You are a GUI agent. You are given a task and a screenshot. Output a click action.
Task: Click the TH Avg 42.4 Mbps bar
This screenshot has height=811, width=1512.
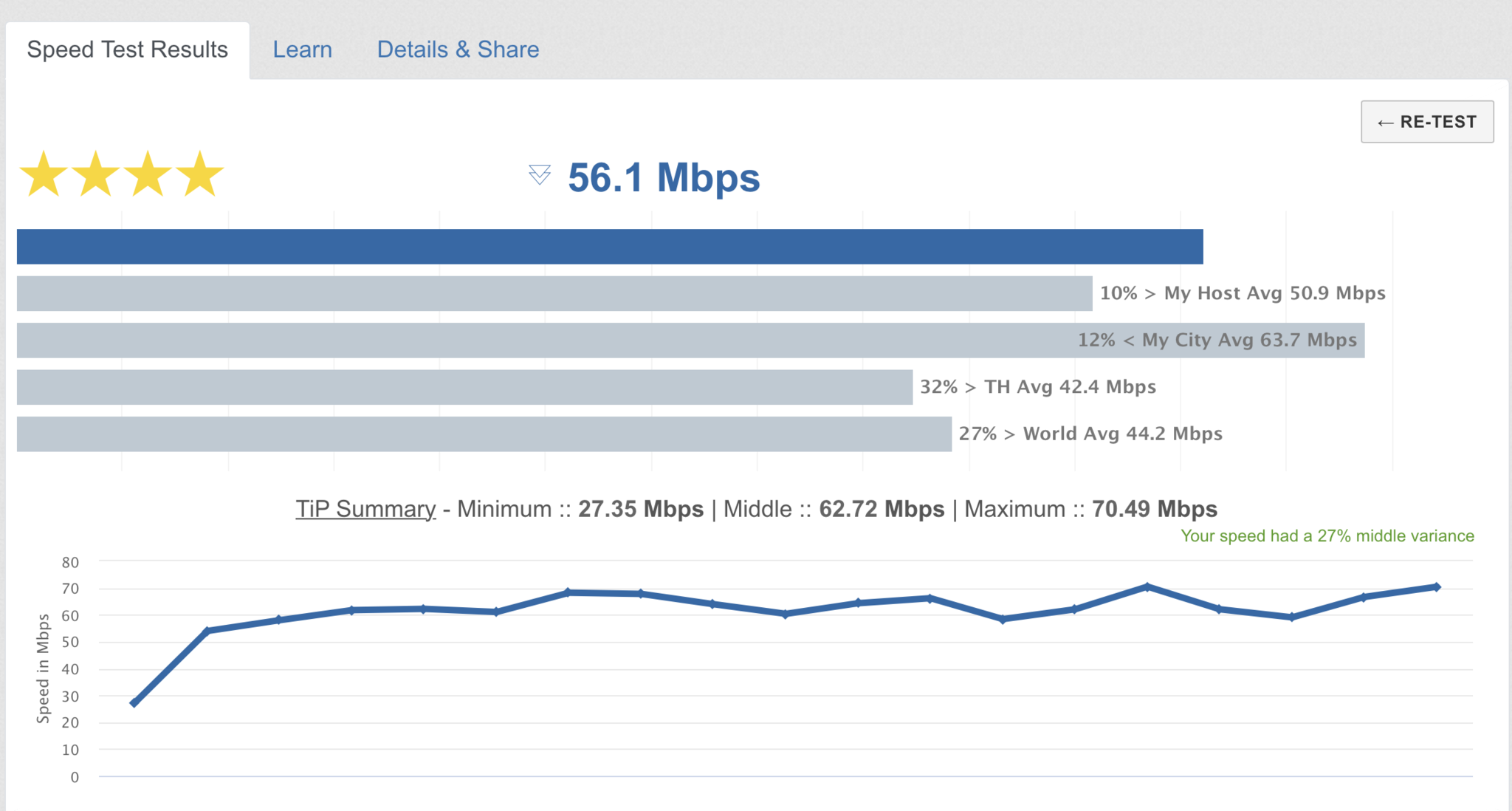click(464, 387)
